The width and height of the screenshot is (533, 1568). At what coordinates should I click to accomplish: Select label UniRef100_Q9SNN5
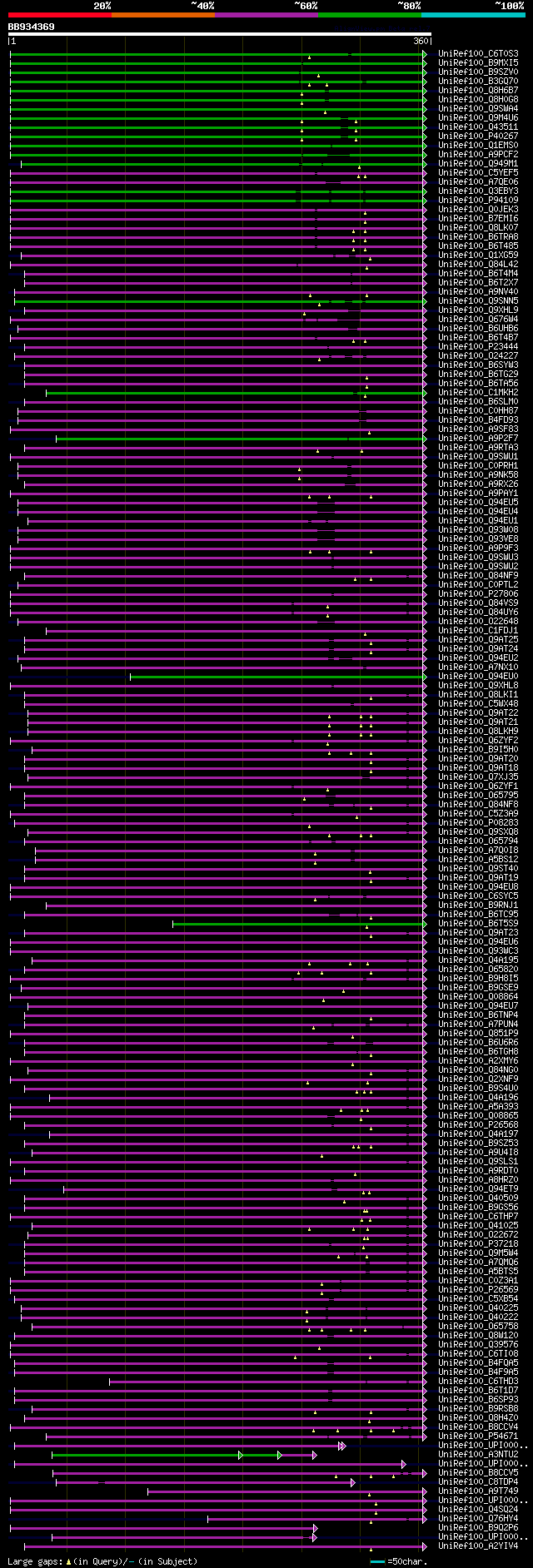coord(478,301)
